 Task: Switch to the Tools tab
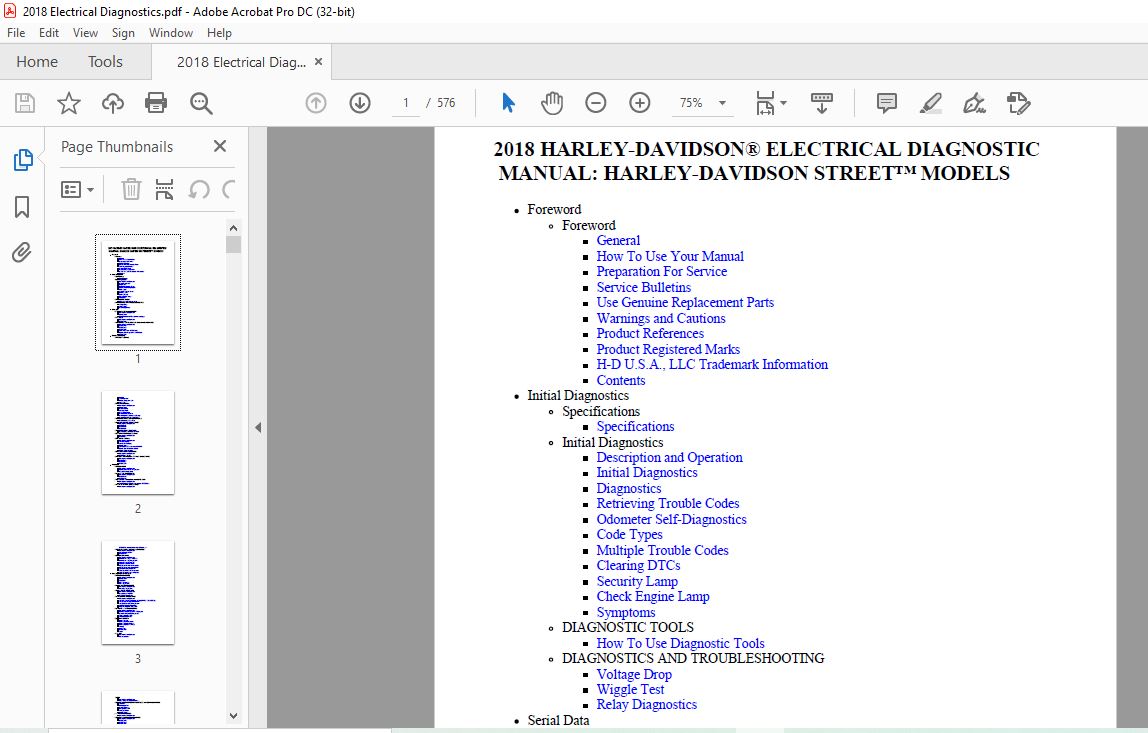pos(105,62)
